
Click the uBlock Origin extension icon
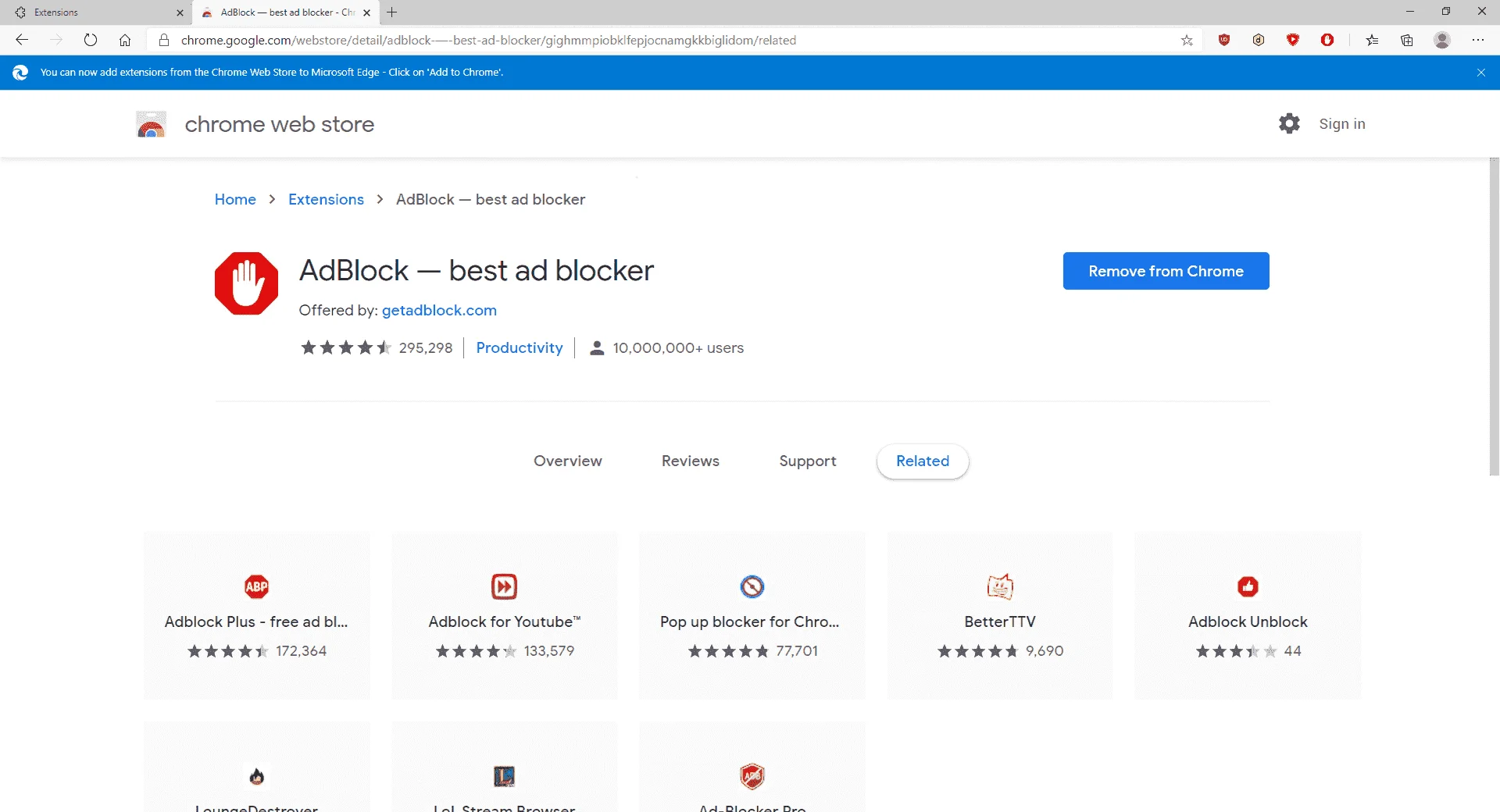(1224, 40)
